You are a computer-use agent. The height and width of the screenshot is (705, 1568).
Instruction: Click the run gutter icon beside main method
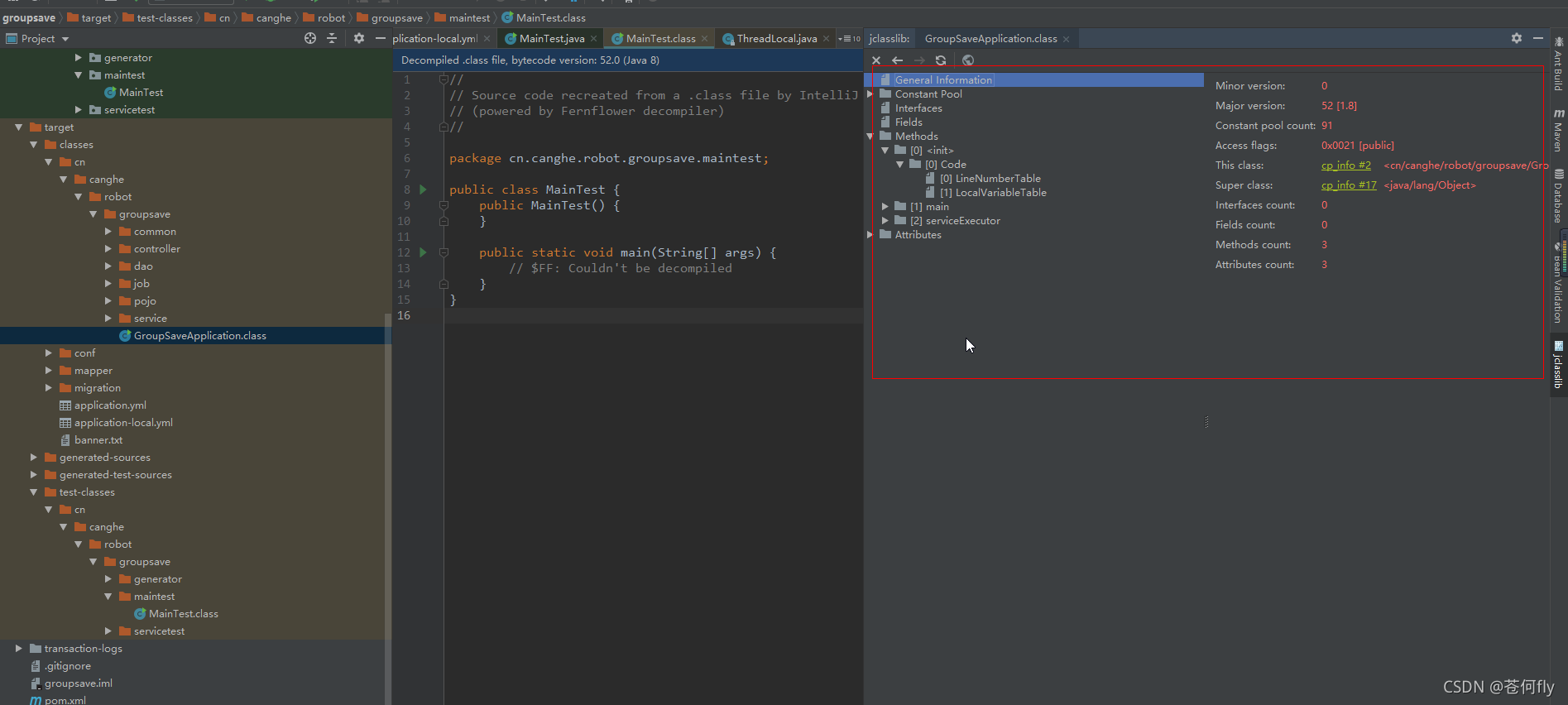423,252
